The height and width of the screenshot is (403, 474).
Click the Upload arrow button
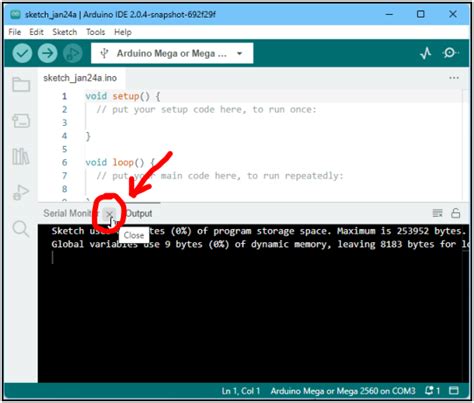48,53
